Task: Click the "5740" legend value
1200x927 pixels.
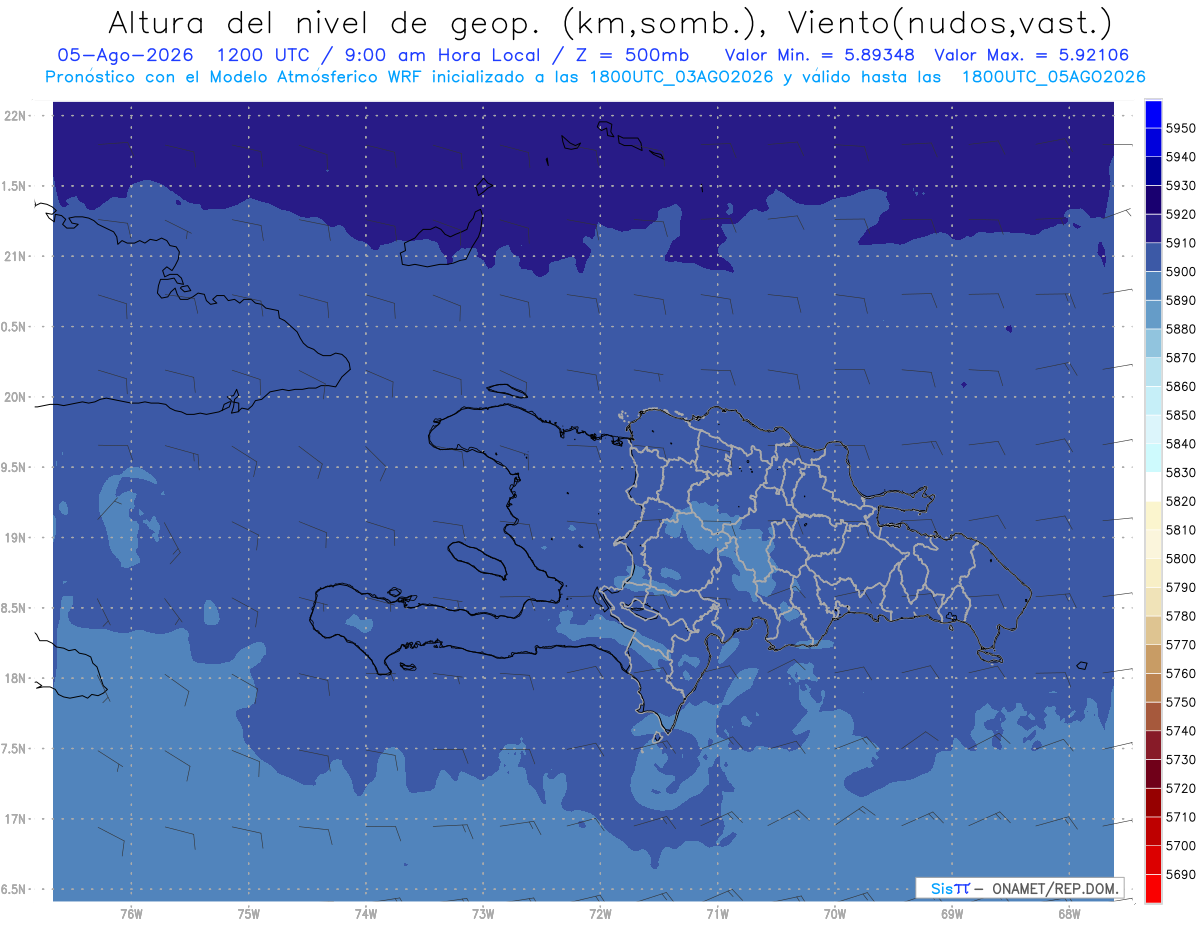Action: [1181, 731]
